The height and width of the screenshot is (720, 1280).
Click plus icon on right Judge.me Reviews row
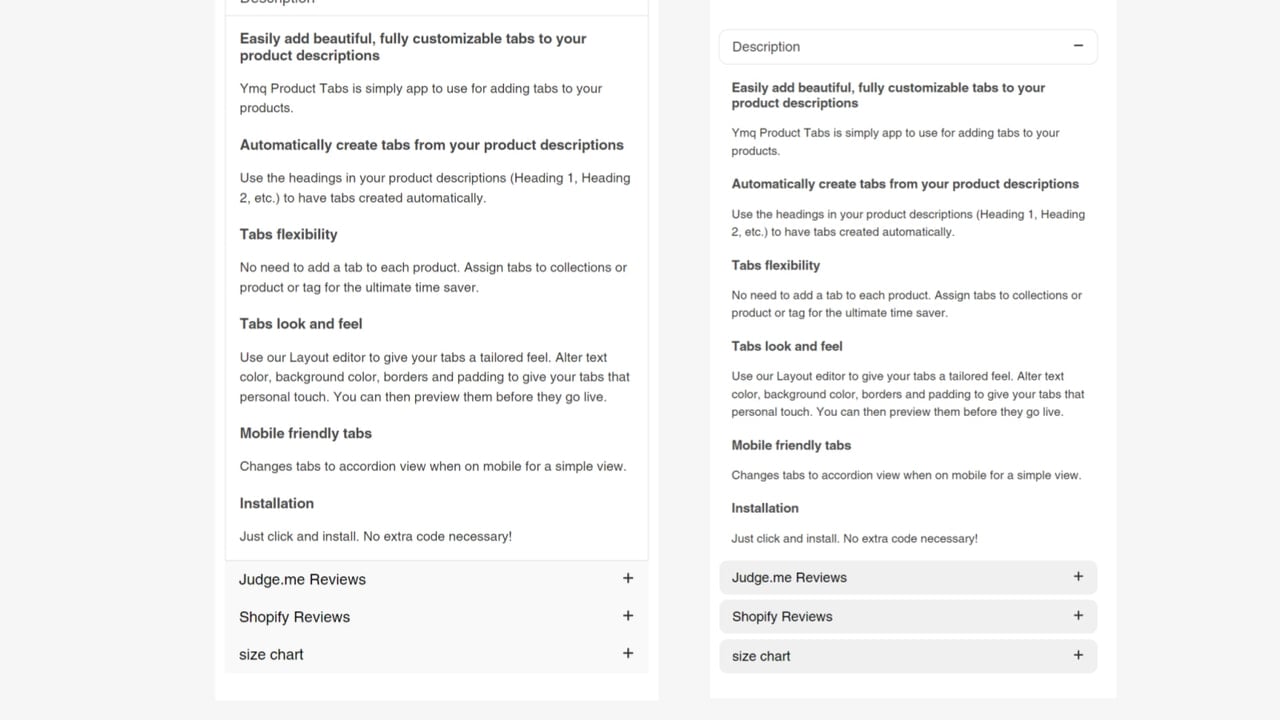point(1078,576)
